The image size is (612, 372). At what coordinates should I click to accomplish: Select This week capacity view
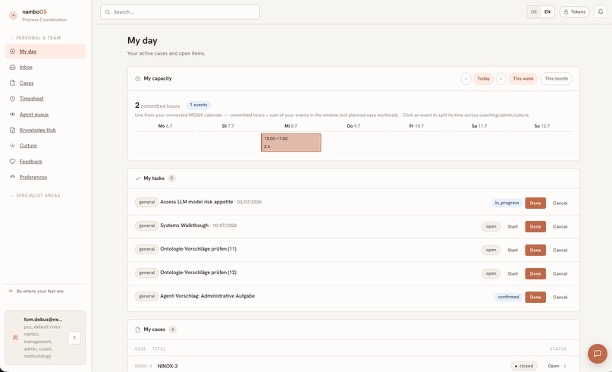(x=523, y=78)
